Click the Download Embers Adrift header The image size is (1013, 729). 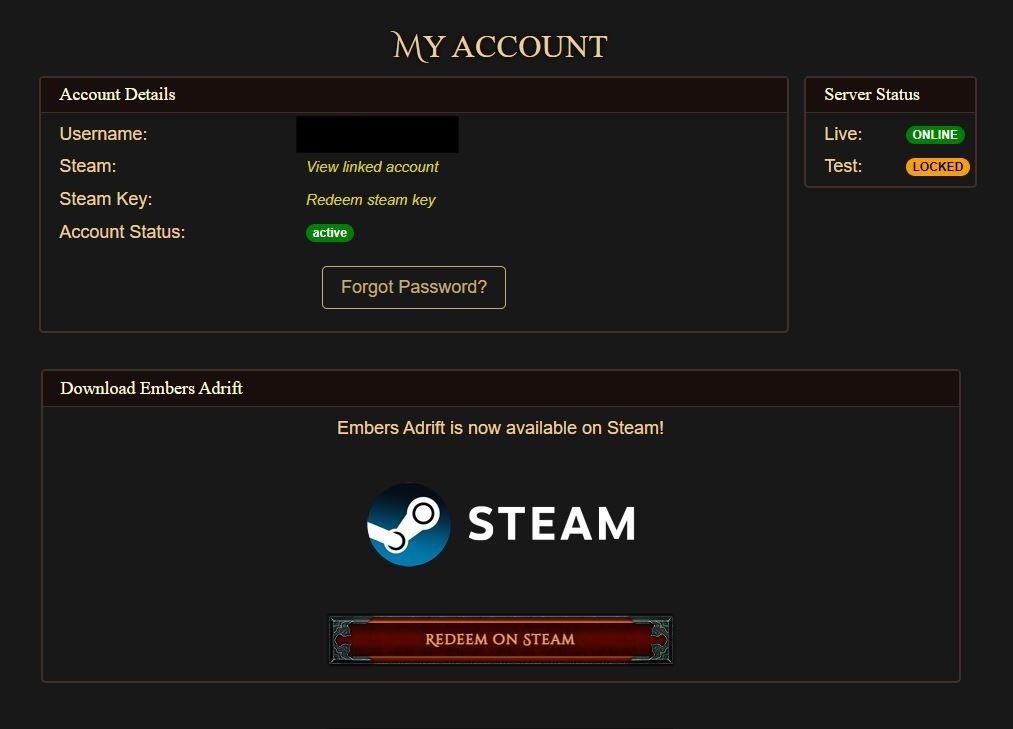501,388
